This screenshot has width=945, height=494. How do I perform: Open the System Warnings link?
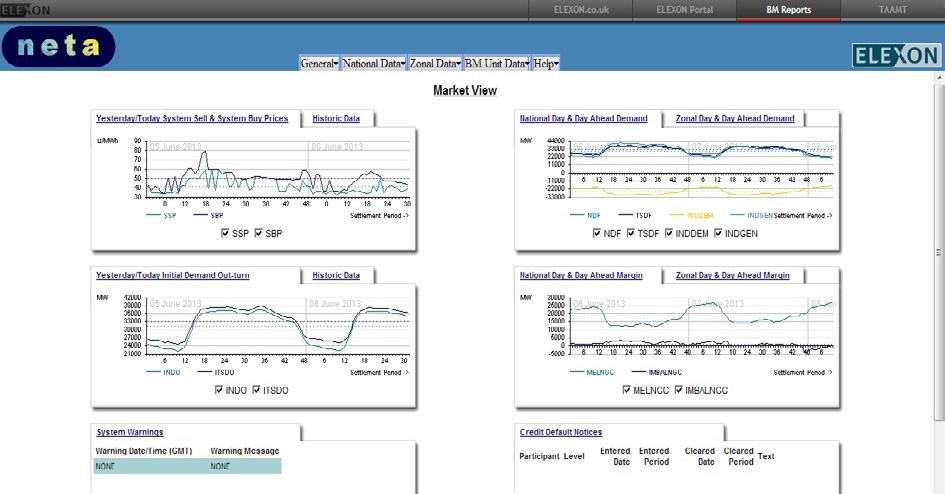(x=130, y=432)
